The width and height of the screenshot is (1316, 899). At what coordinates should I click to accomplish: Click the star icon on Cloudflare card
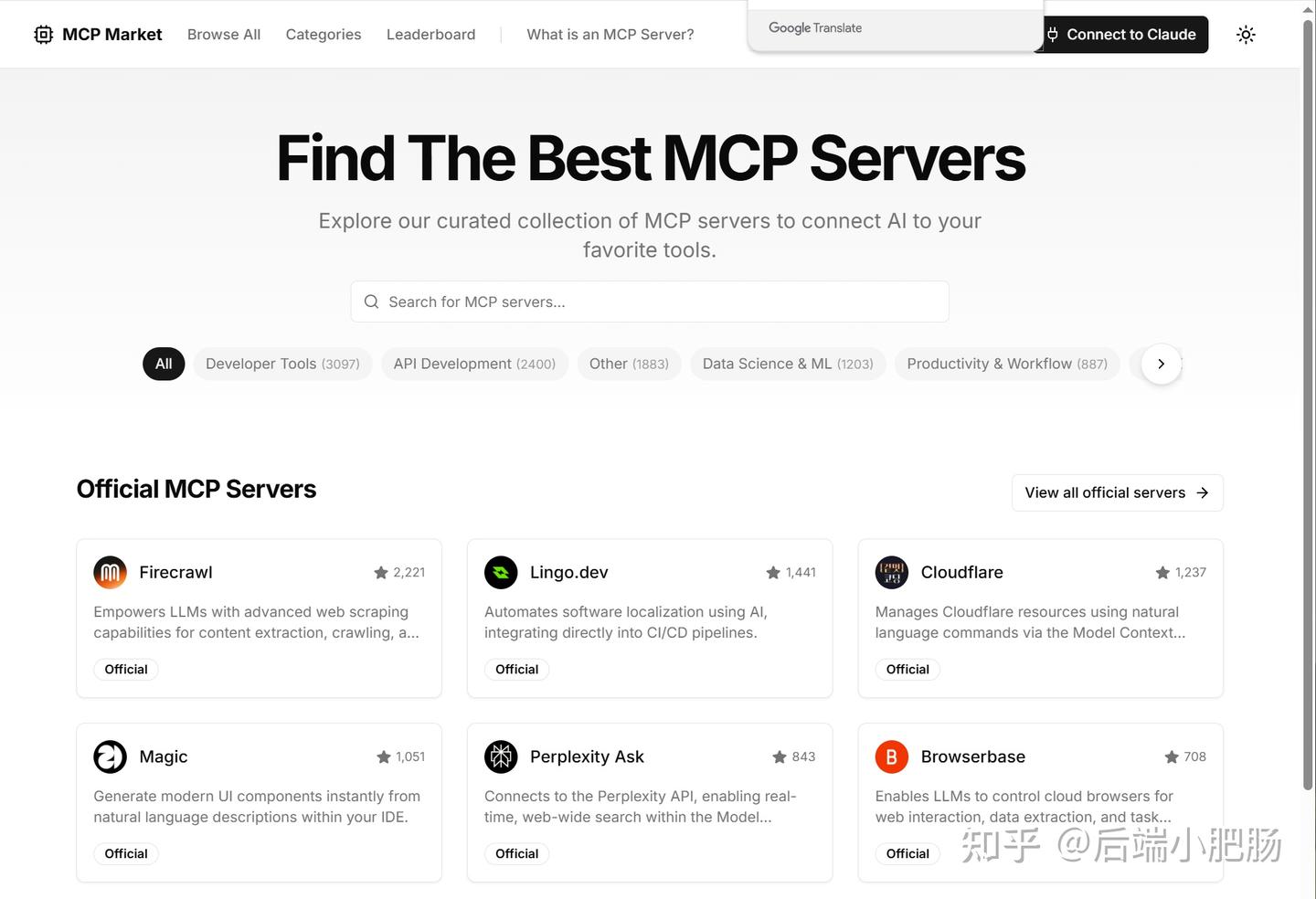(x=1162, y=573)
